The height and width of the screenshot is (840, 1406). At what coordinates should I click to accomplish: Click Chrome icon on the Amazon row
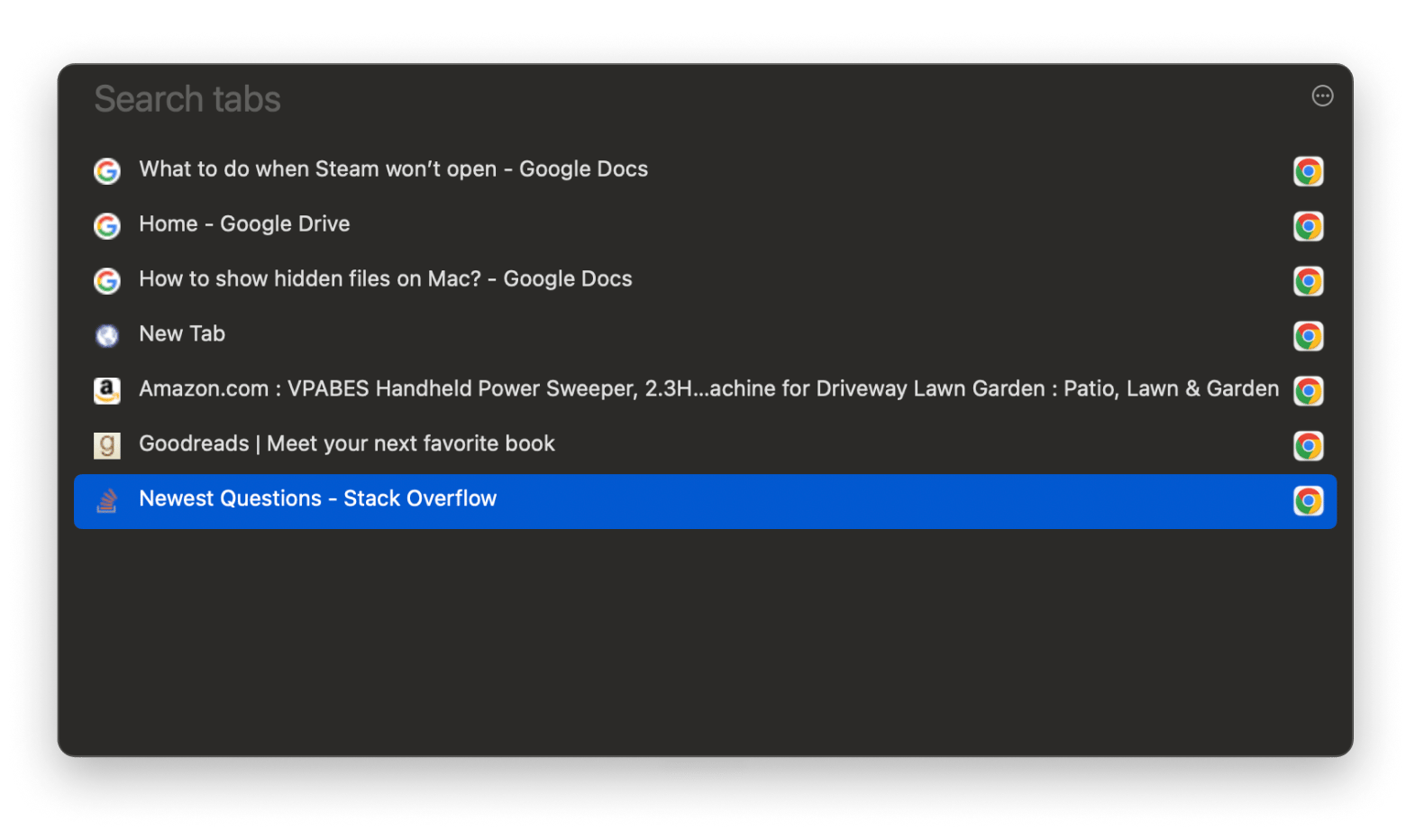1308,391
